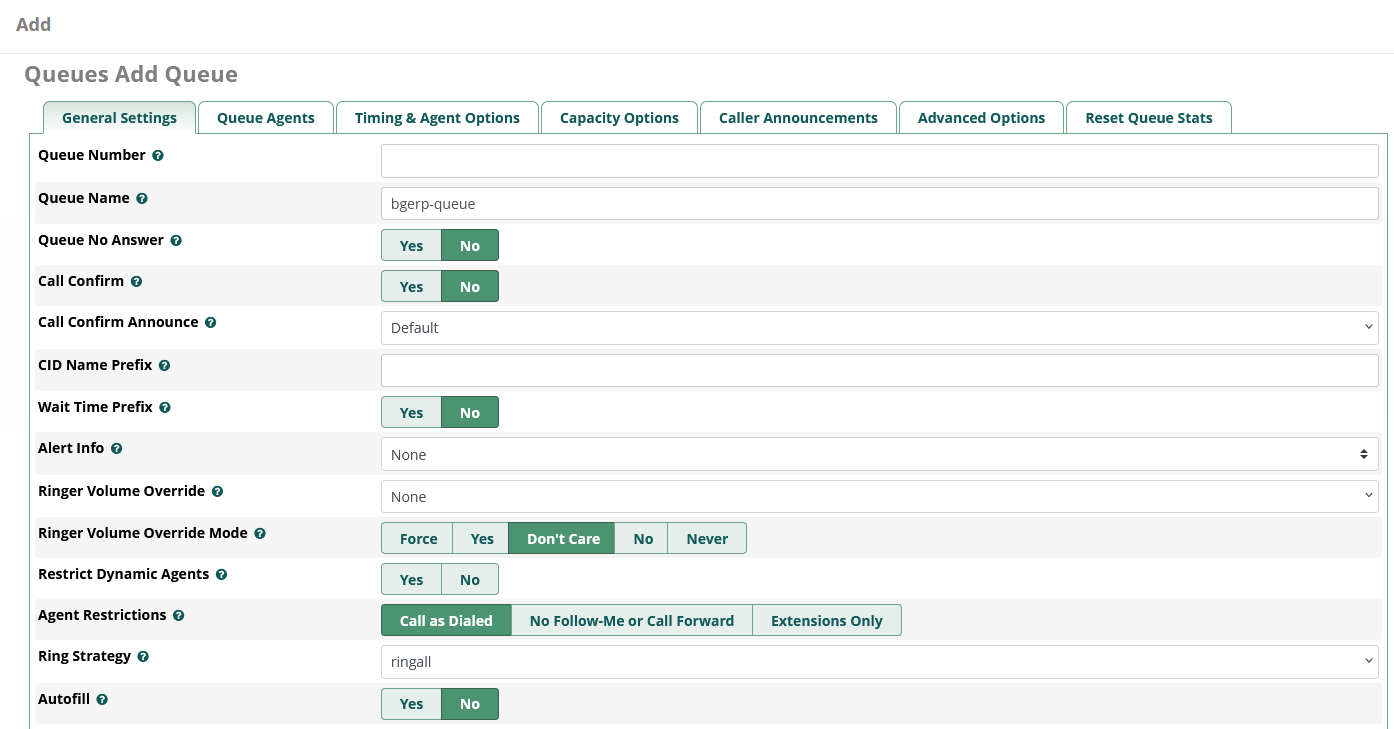
Task: Set Restrict Dynamic Agents to No
Action: coord(469,580)
